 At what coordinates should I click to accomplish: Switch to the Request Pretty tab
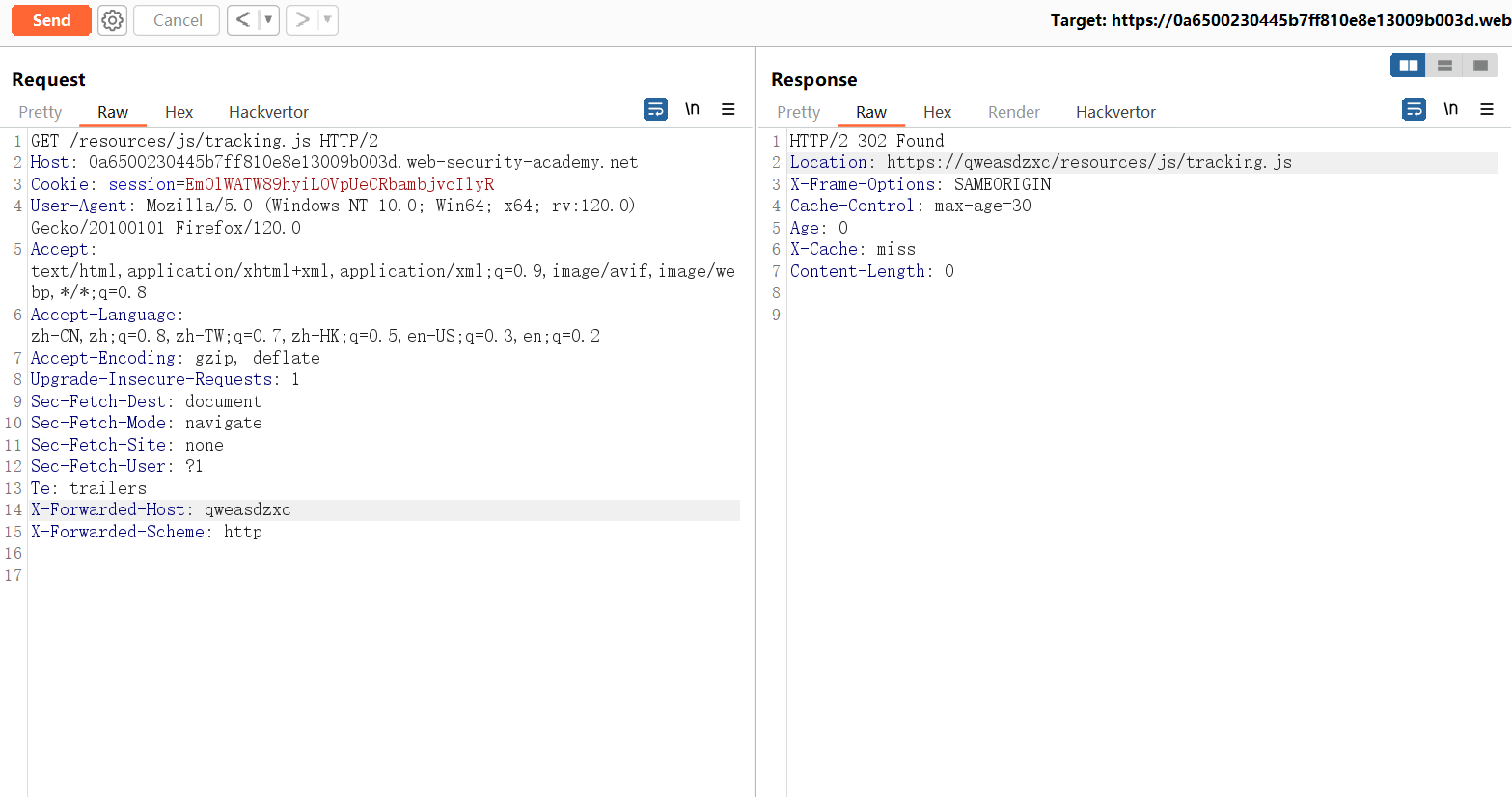(x=41, y=112)
